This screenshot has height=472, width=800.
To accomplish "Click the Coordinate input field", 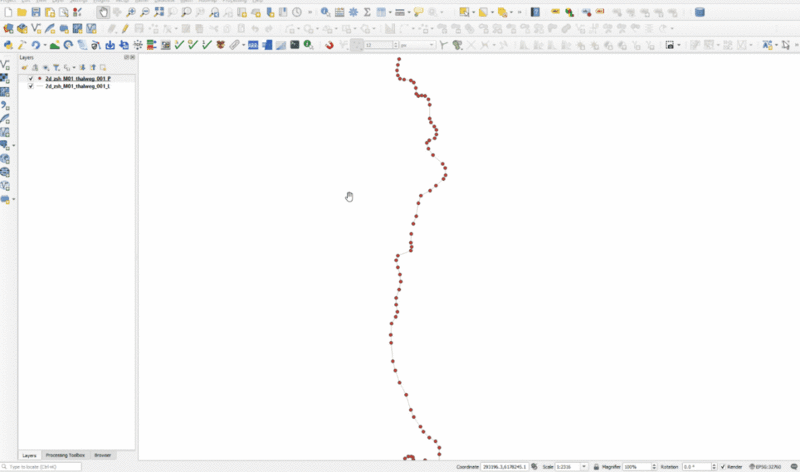I will tap(505, 467).
